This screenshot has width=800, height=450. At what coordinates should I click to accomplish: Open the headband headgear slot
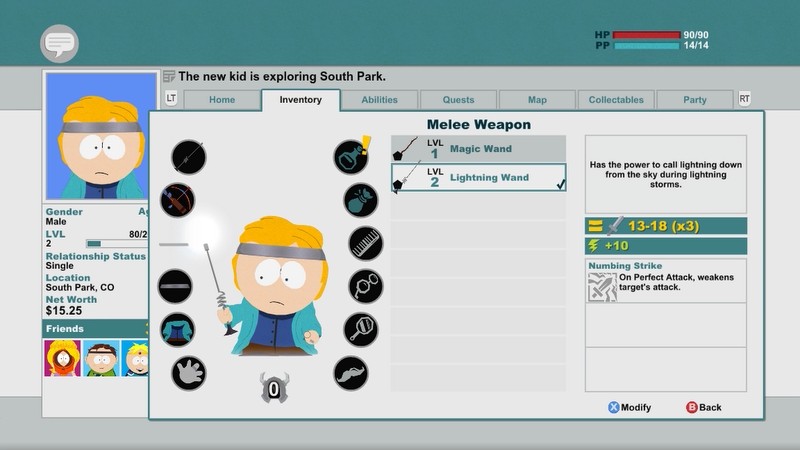175,286
